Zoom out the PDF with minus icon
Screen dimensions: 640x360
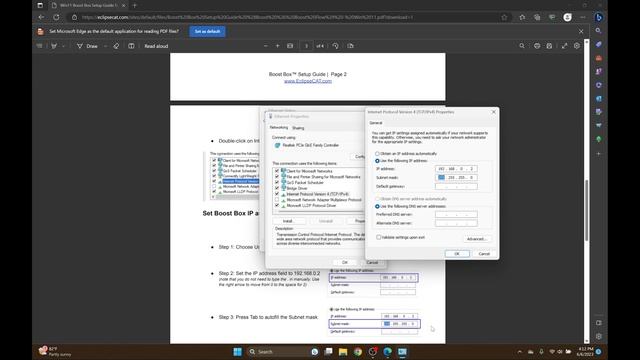click(x=266, y=46)
